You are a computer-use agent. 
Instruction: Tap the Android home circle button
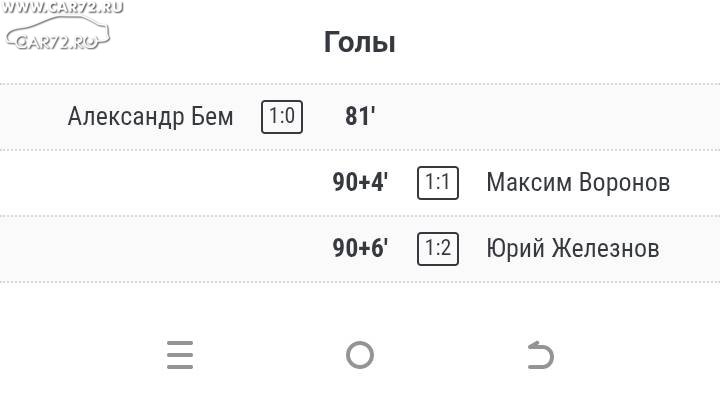point(360,355)
